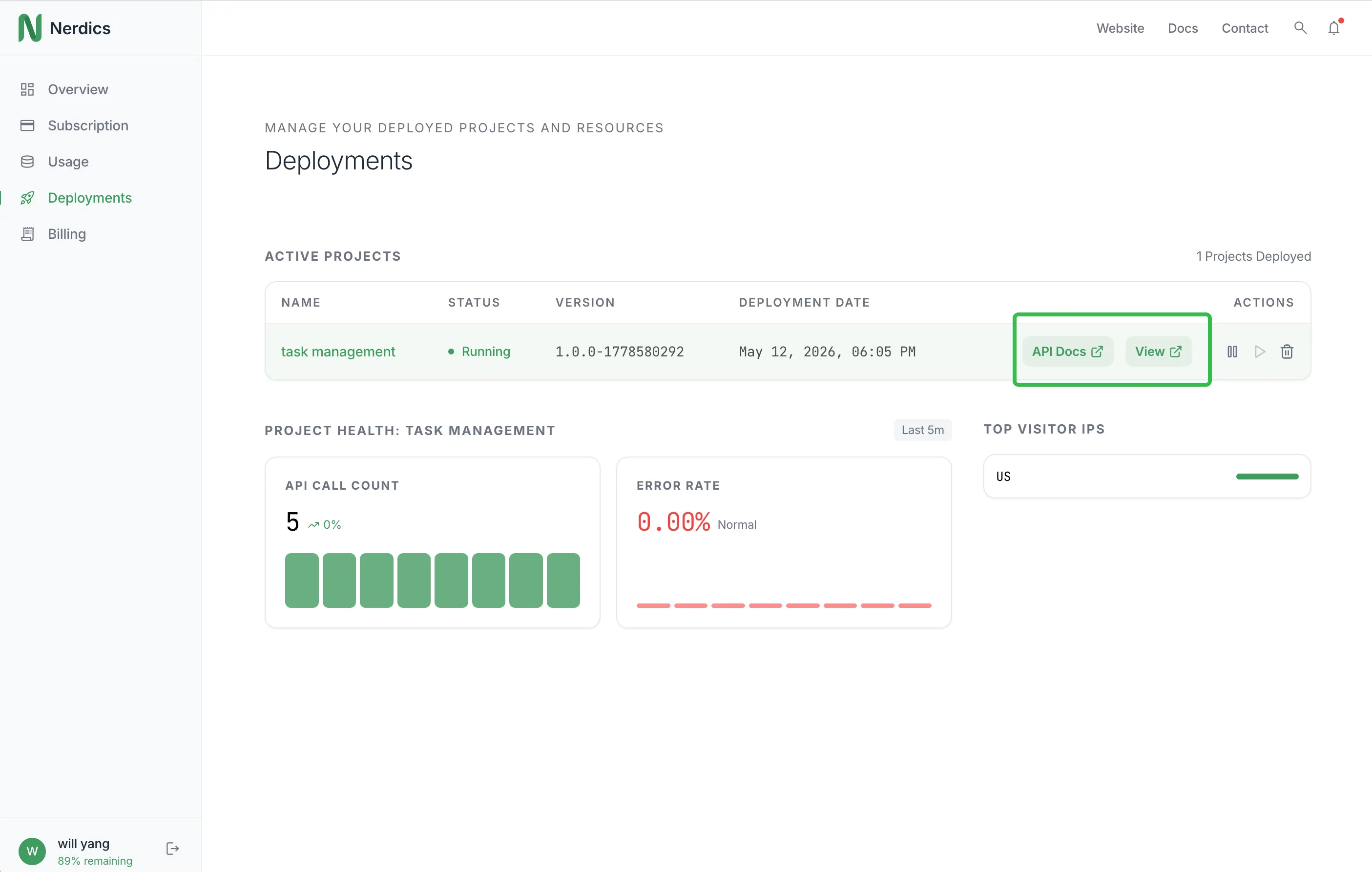Click the W user avatar
The width and height of the screenshot is (1372, 872).
(x=32, y=851)
